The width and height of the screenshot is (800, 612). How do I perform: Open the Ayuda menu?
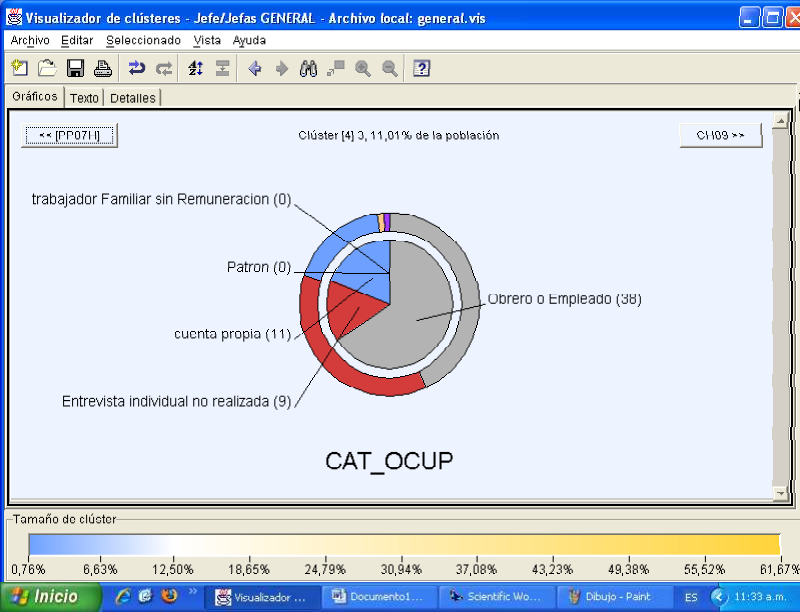[x=249, y=40]
